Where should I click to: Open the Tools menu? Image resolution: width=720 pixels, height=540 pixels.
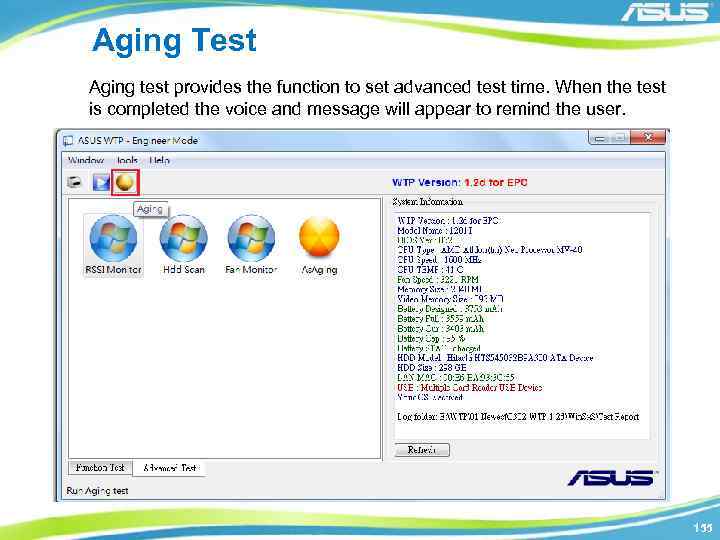point(127,160)
